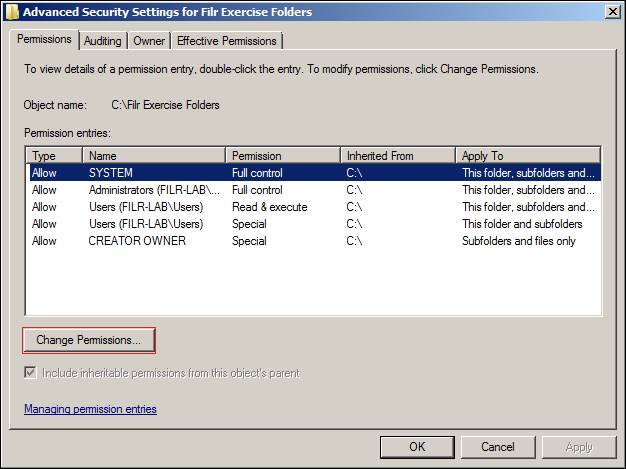Click the Apply To column header
The height and width of the screenshot is (469, 626).
528,156
